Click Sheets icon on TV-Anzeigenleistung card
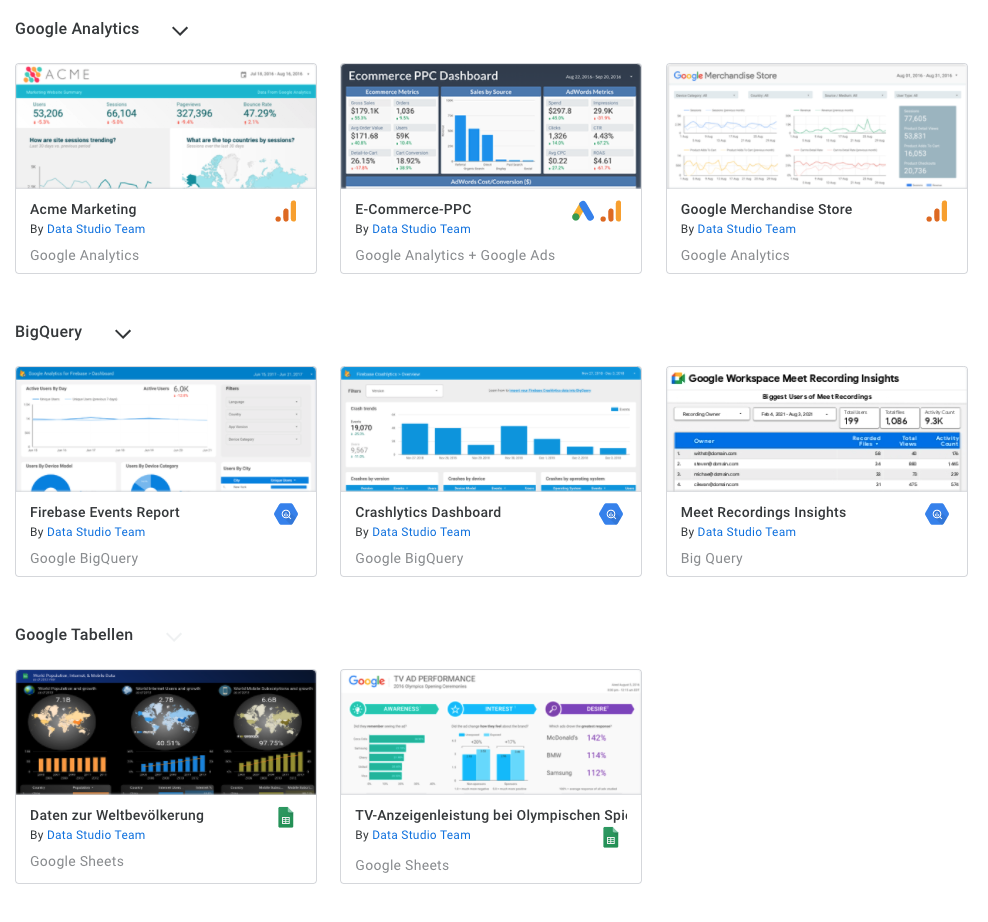This screenshot has width=988, height=922. coord(611,838)
